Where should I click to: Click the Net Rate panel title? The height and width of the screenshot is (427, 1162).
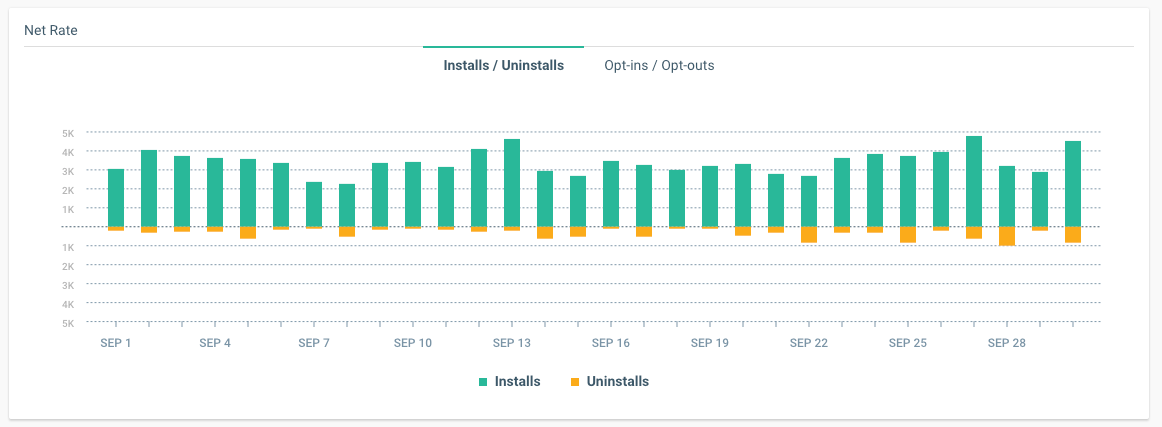pyautogui.click(x=51, y=31)
